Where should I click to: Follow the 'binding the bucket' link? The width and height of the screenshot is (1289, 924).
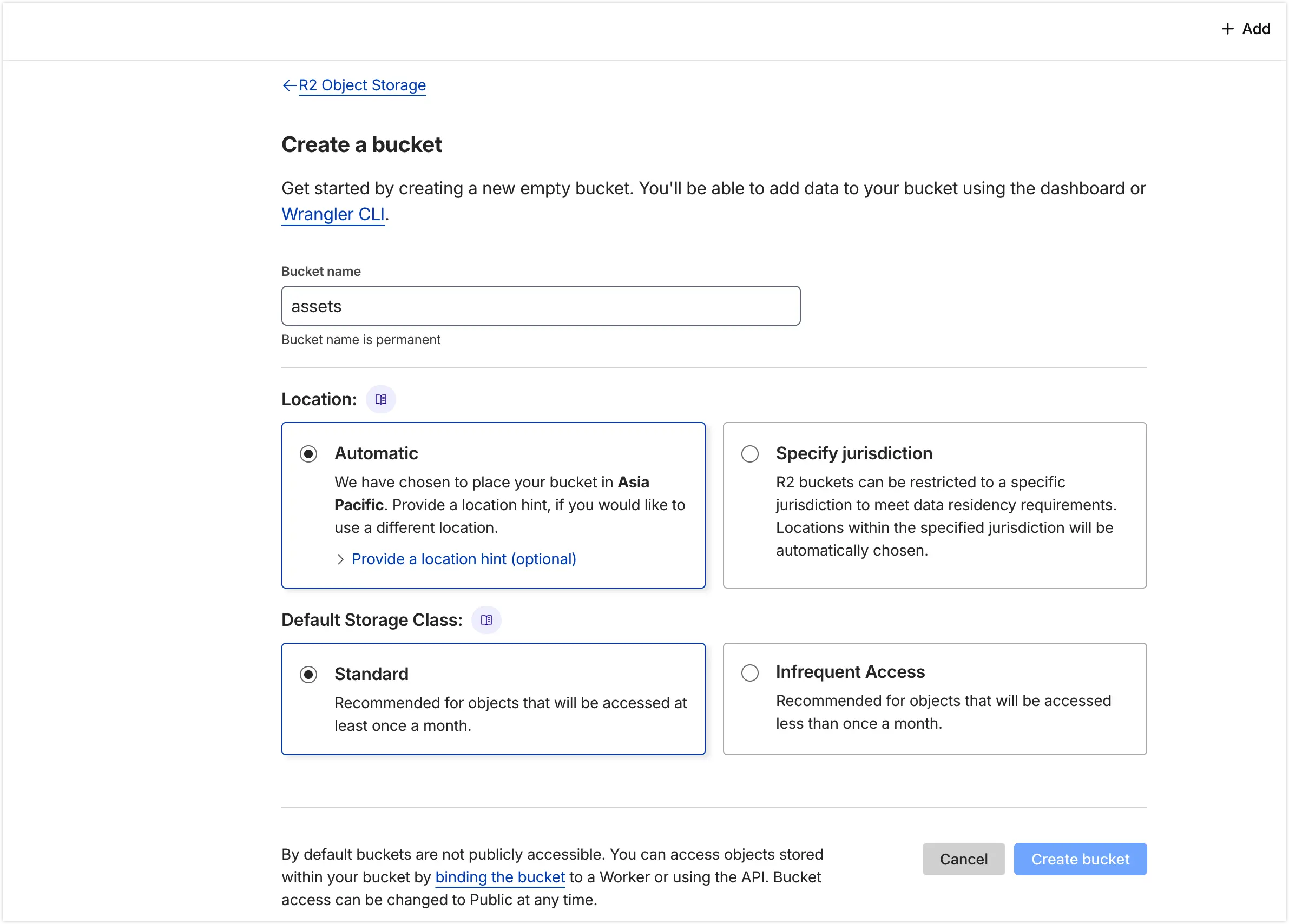(499, 877)
